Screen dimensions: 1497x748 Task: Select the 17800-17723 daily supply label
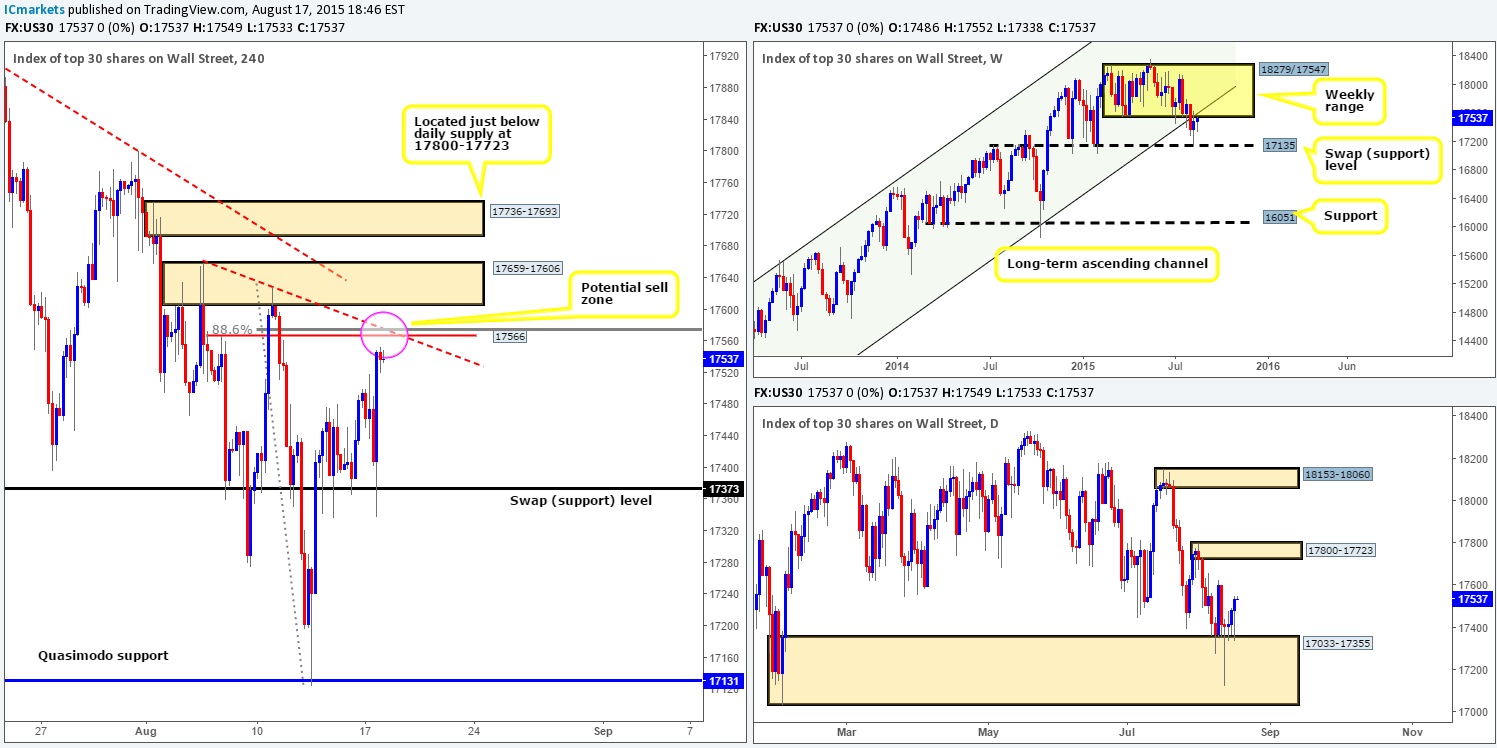pos(1339,549)
